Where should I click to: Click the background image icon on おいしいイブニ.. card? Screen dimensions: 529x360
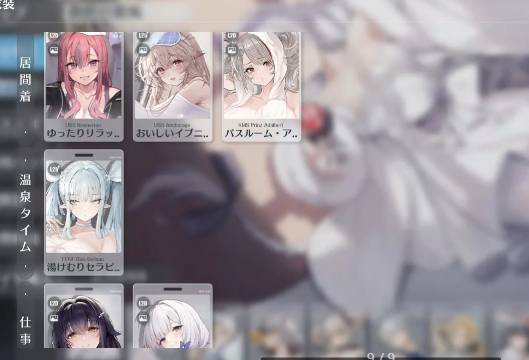(x=143, y=51)
